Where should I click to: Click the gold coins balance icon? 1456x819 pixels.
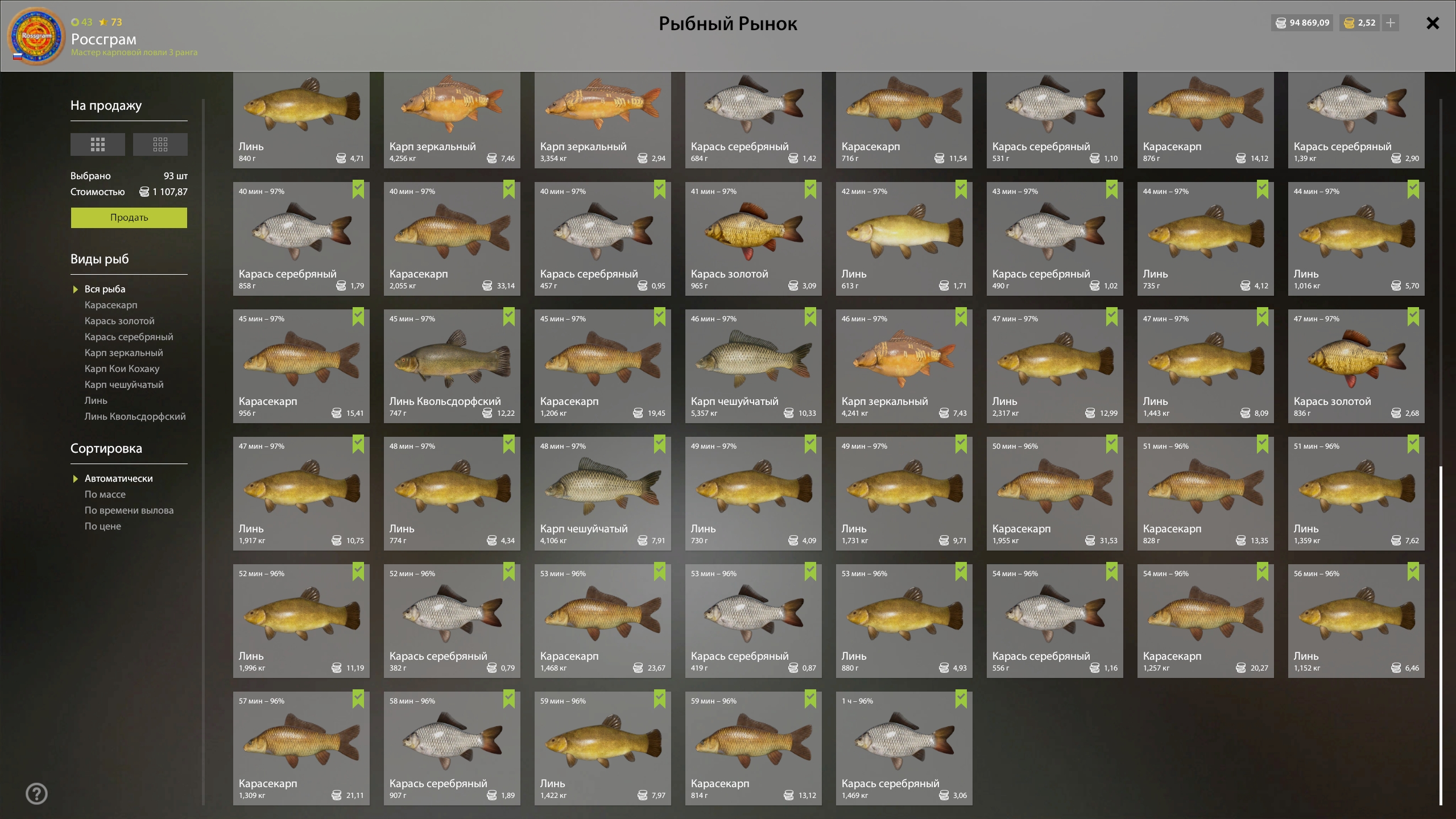pos(1349,23)
